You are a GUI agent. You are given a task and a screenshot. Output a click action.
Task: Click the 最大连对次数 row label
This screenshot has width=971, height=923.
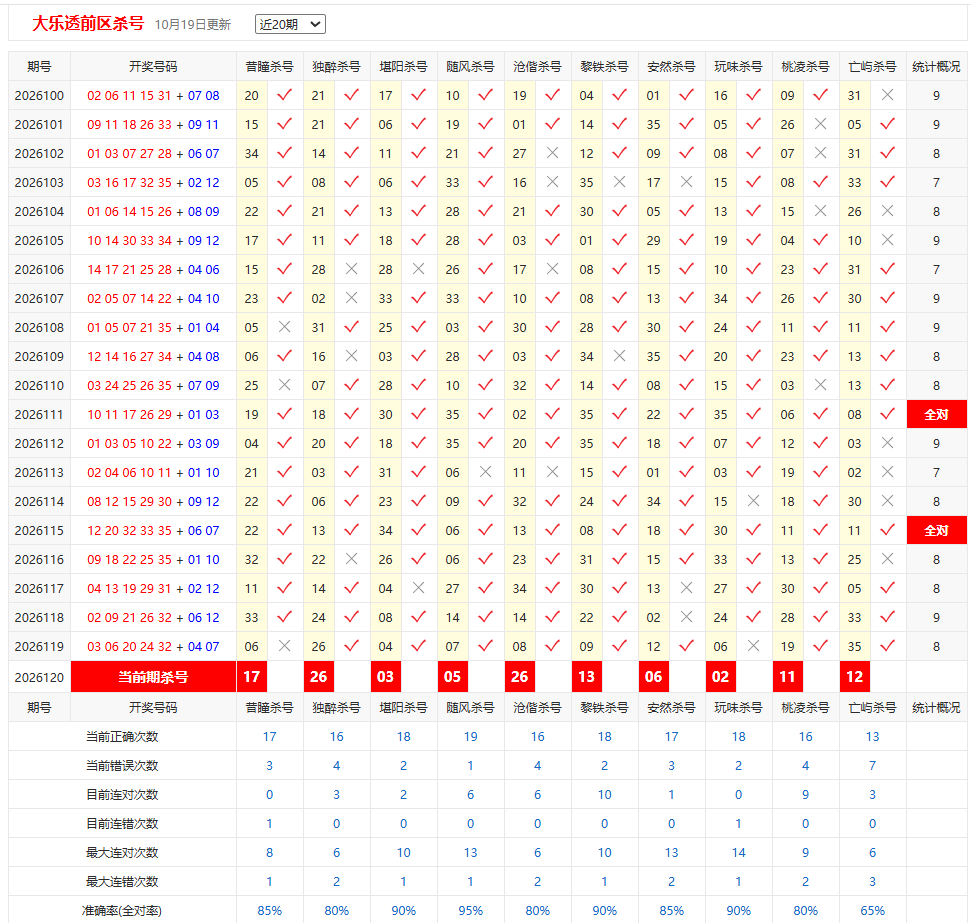[x=122, y=852]
